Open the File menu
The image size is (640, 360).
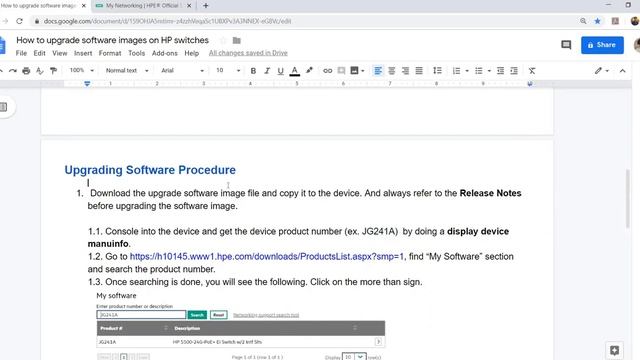pos(21,53)
